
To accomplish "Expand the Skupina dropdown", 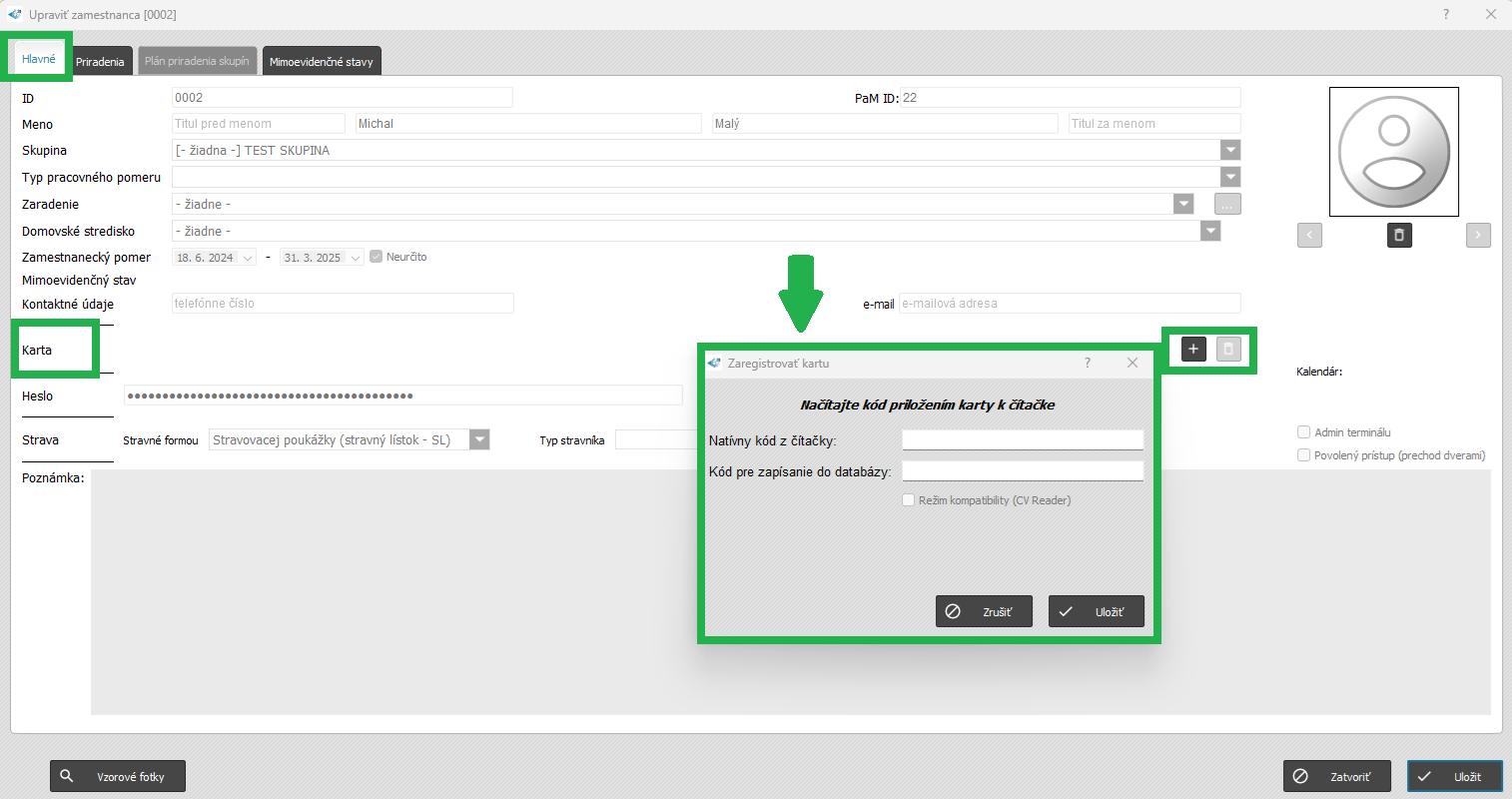I will 1230,150.
